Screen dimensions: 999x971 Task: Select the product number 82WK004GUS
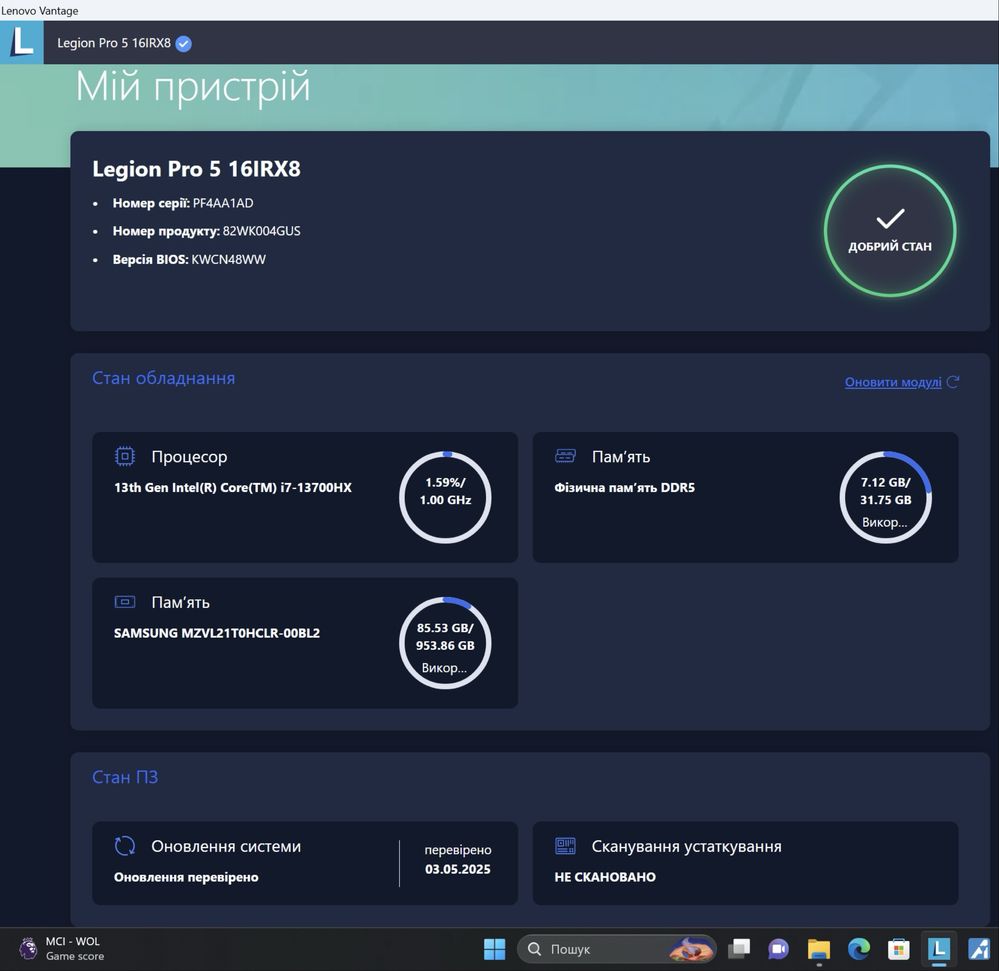click(261, 231)
